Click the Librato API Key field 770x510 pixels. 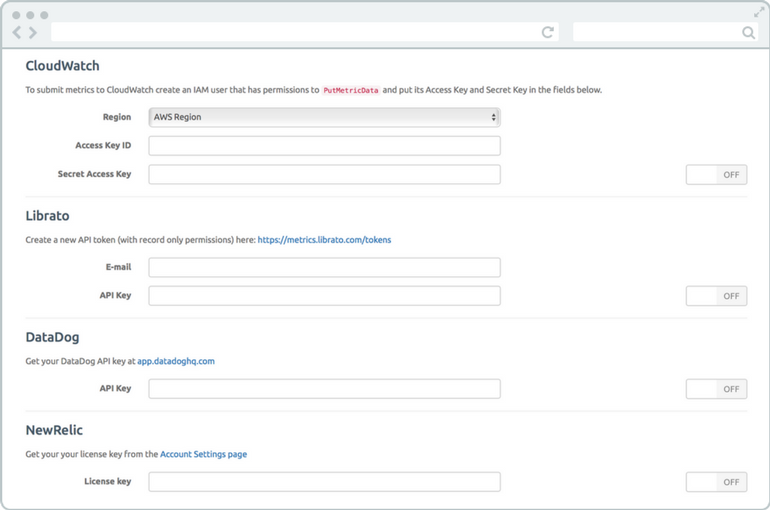(324, 296)
